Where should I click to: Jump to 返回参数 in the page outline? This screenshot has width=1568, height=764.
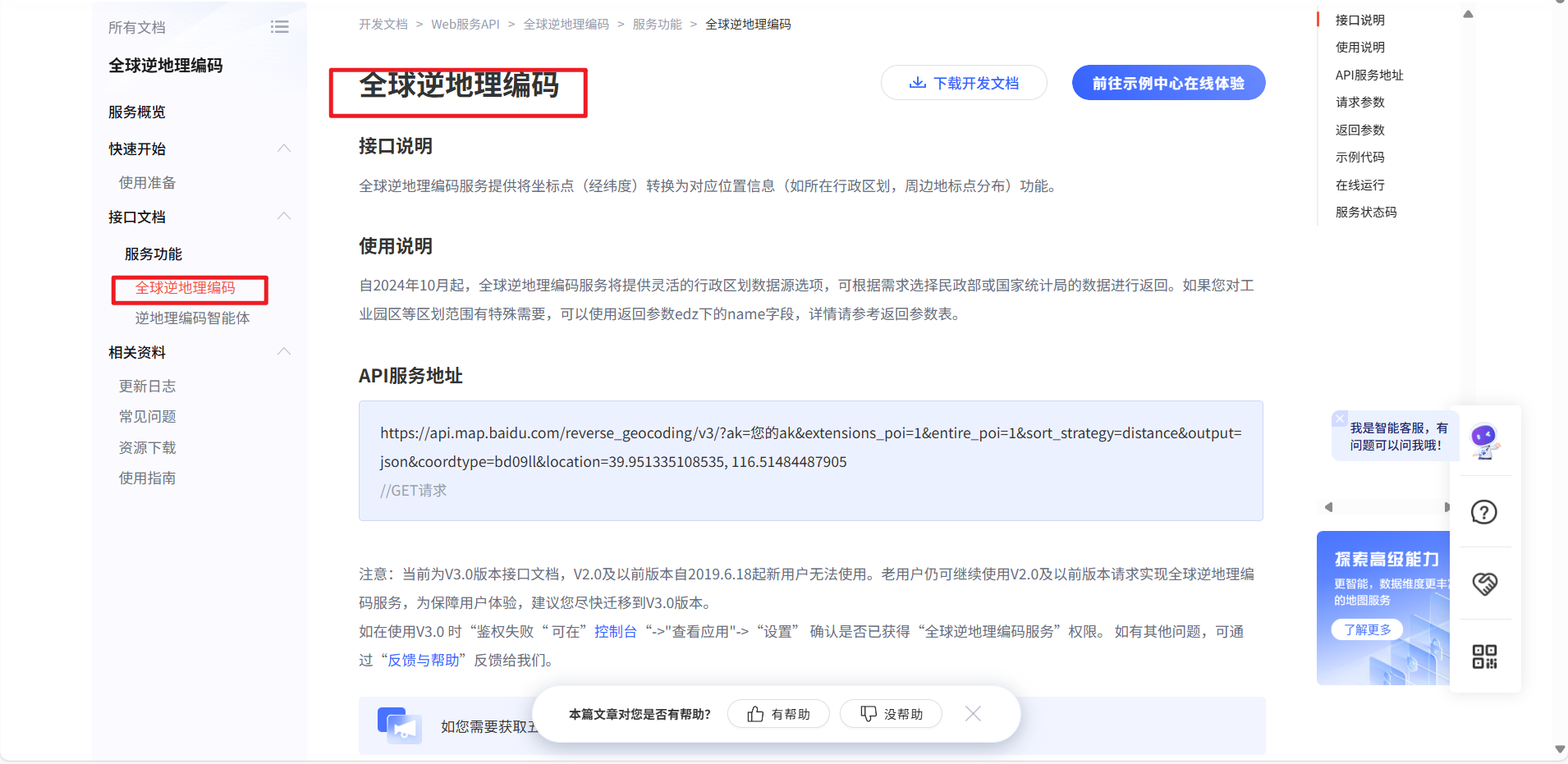[1360, 130]
